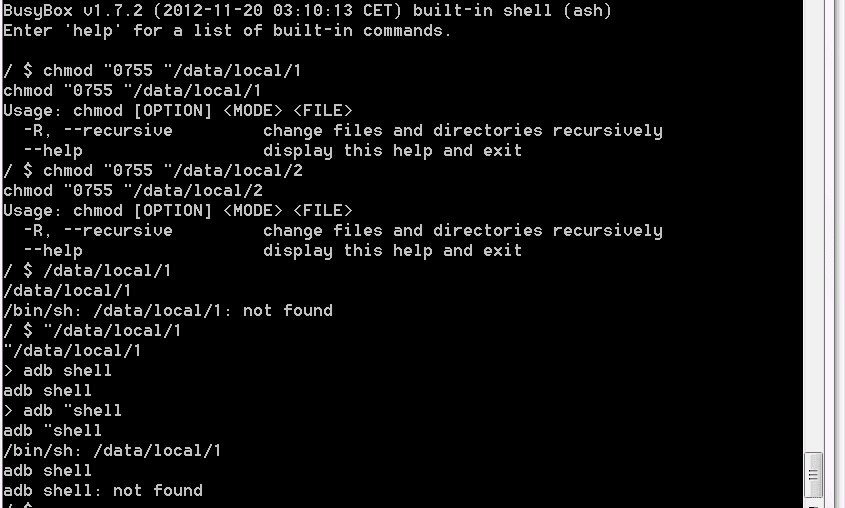
Task: Click the first "--help" option text
Action: coord(53,150)
